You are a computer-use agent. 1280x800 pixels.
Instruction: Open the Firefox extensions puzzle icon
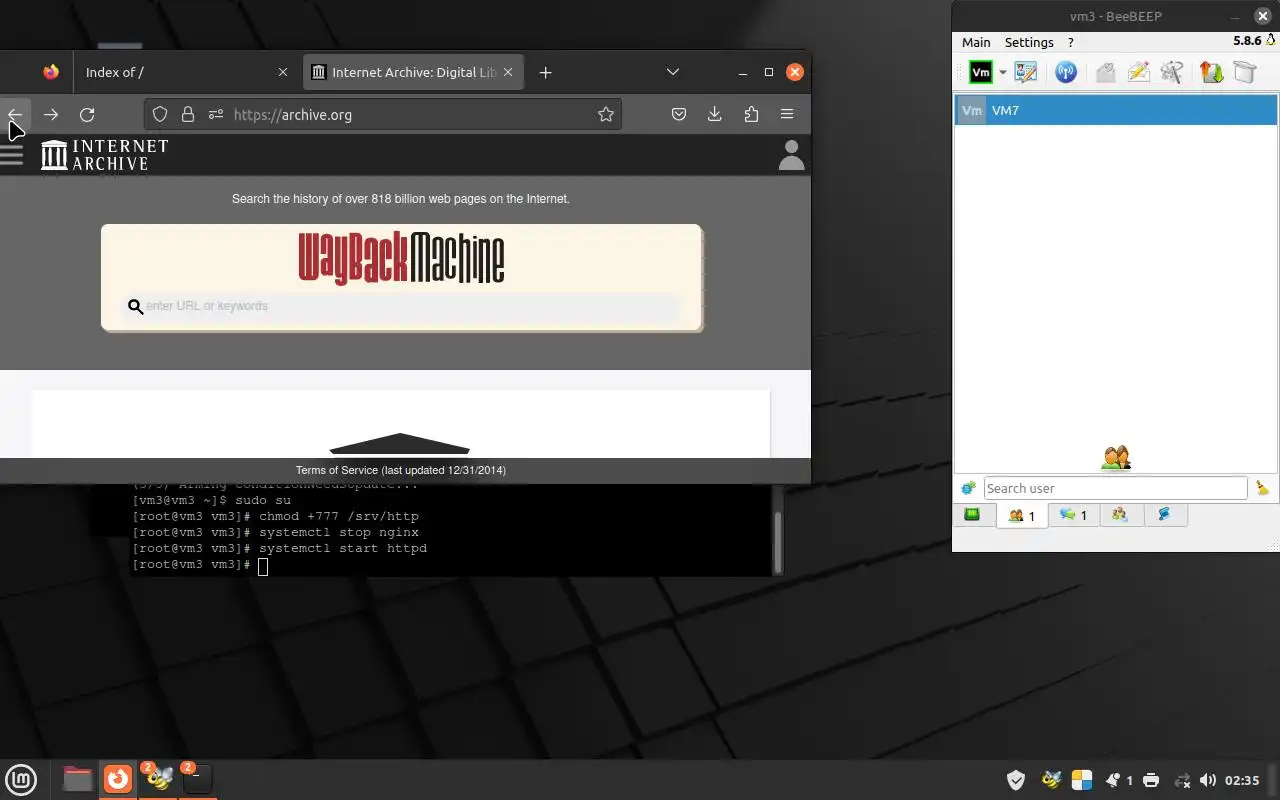click(x=751, y=114)
